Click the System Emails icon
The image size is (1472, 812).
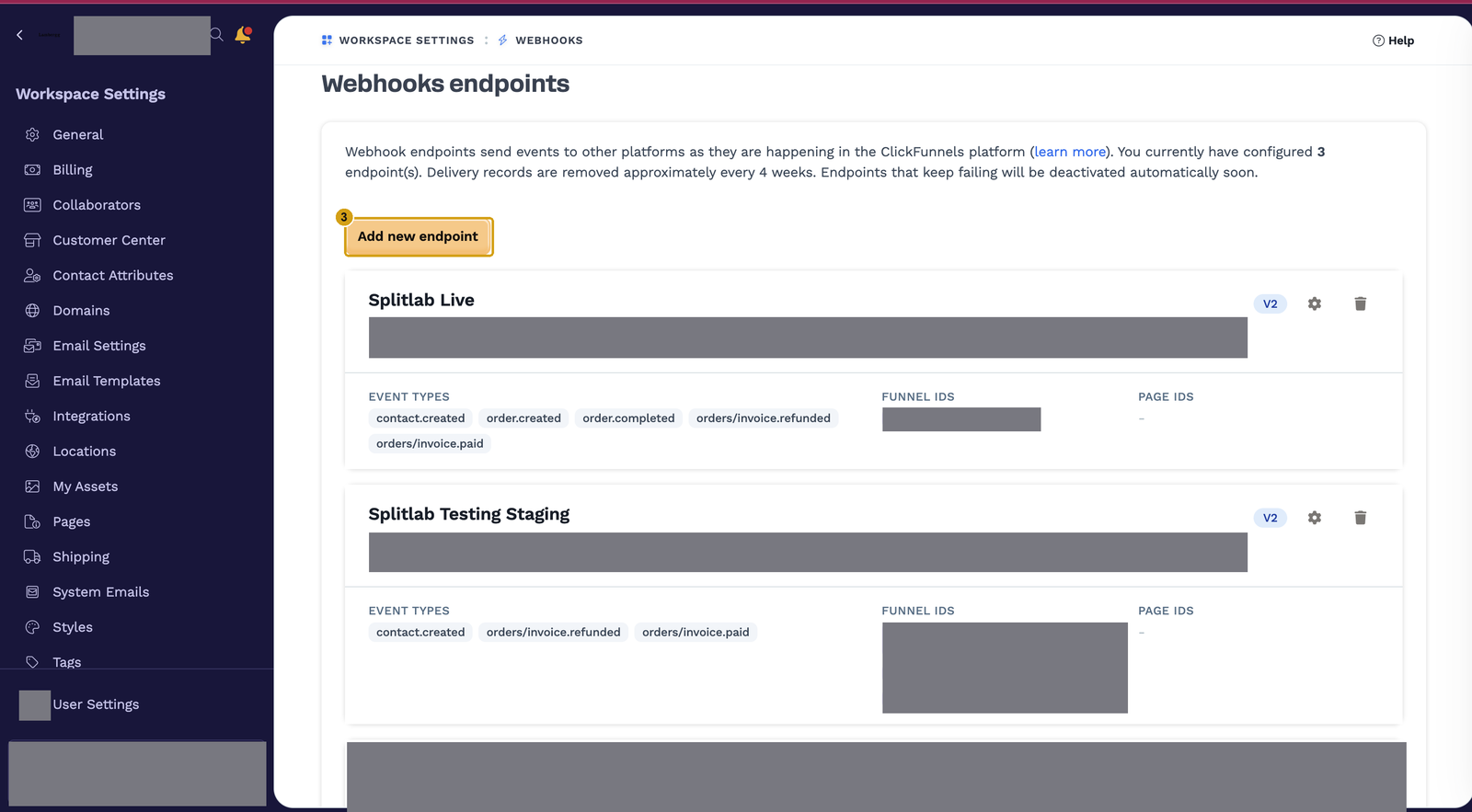pyautogui.click(x=32, y=592)
